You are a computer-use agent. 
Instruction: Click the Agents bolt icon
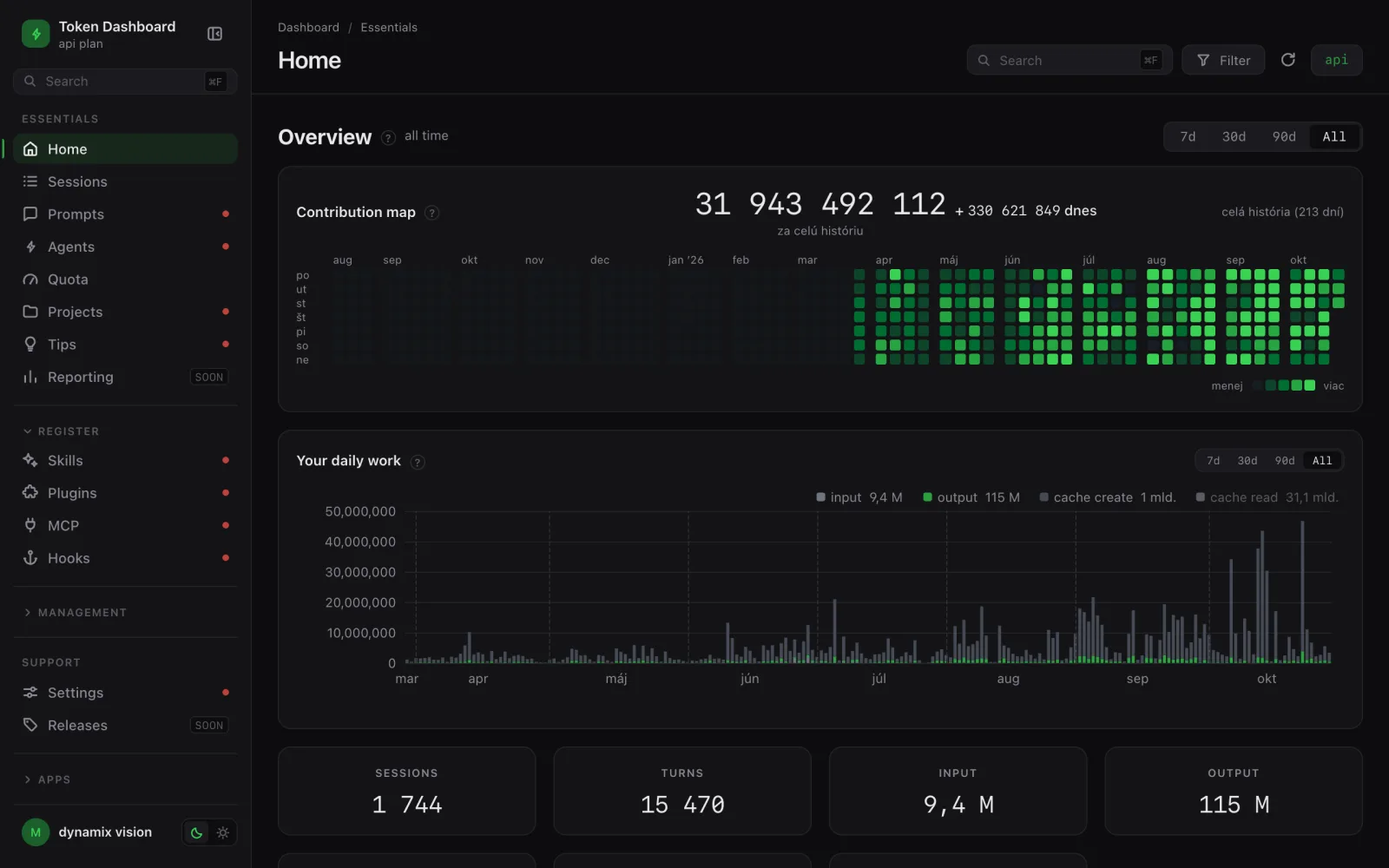(30, 247)
